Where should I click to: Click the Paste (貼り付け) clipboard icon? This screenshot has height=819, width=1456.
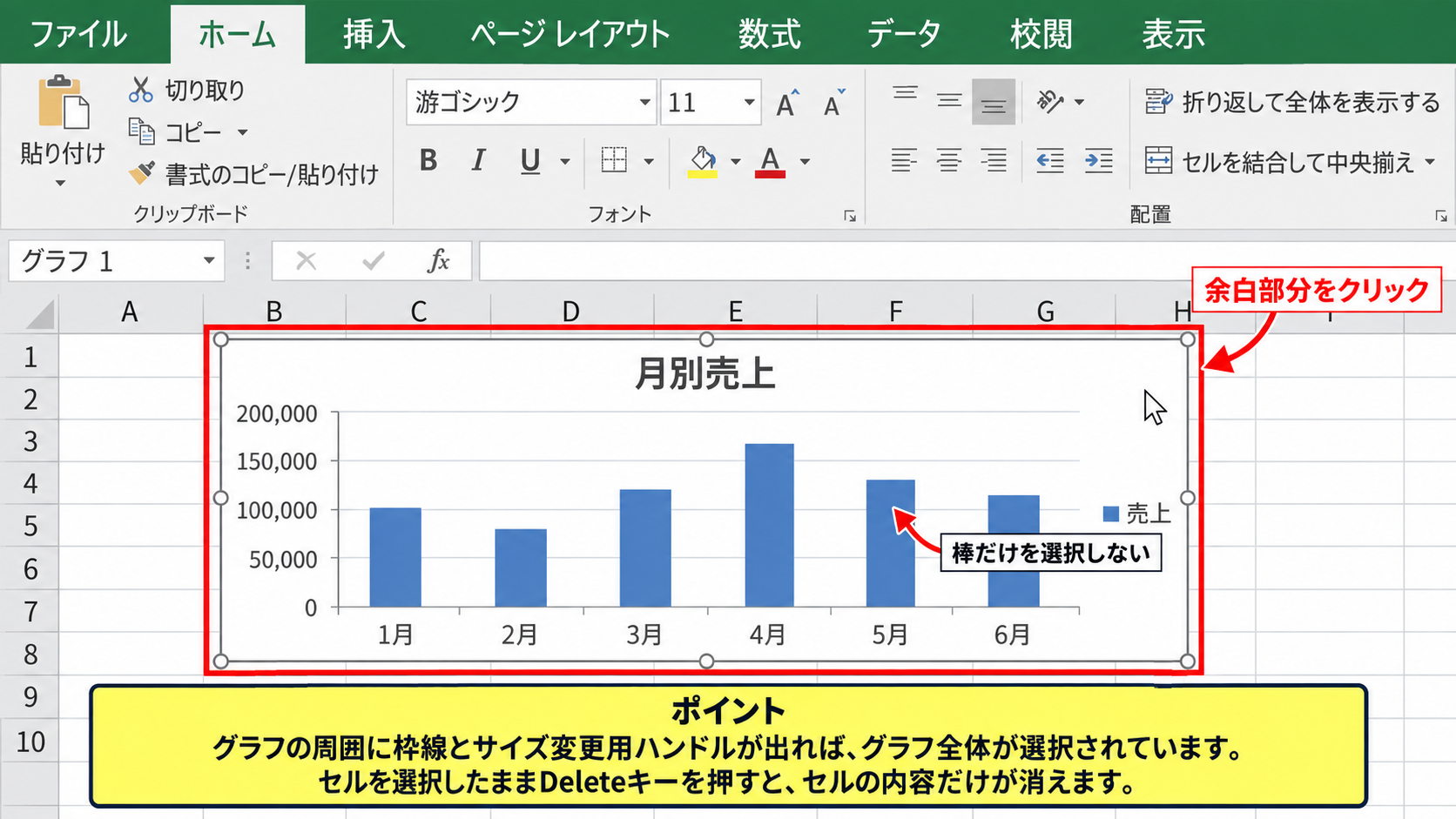[x=63, y=102]
